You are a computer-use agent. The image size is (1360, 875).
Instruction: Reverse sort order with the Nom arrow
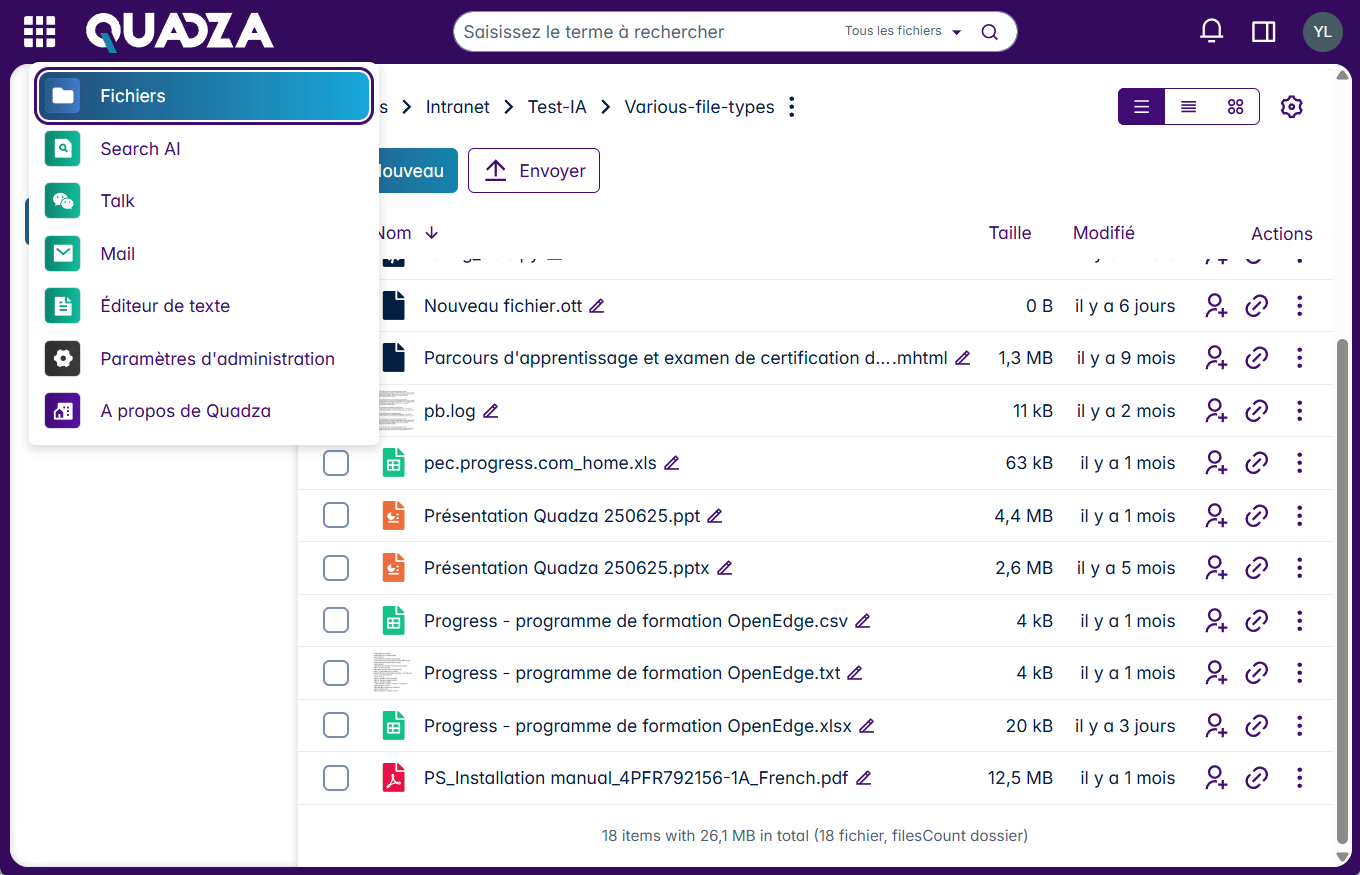(x=431, y=232)
